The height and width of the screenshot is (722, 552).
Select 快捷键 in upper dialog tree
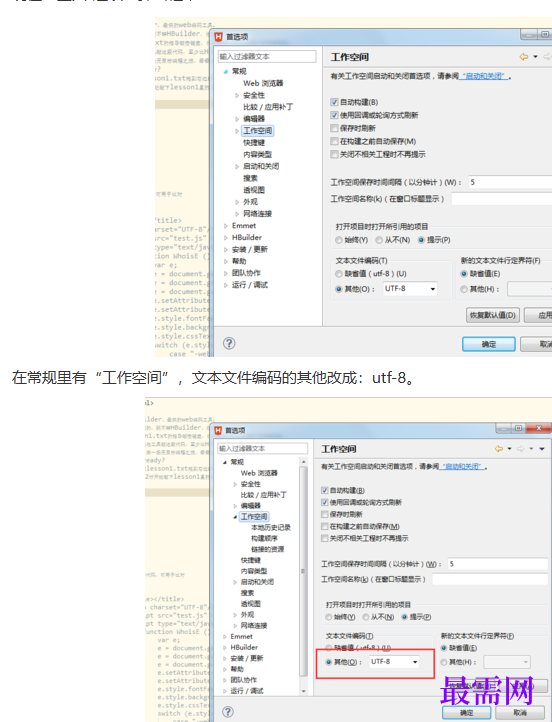254,143
